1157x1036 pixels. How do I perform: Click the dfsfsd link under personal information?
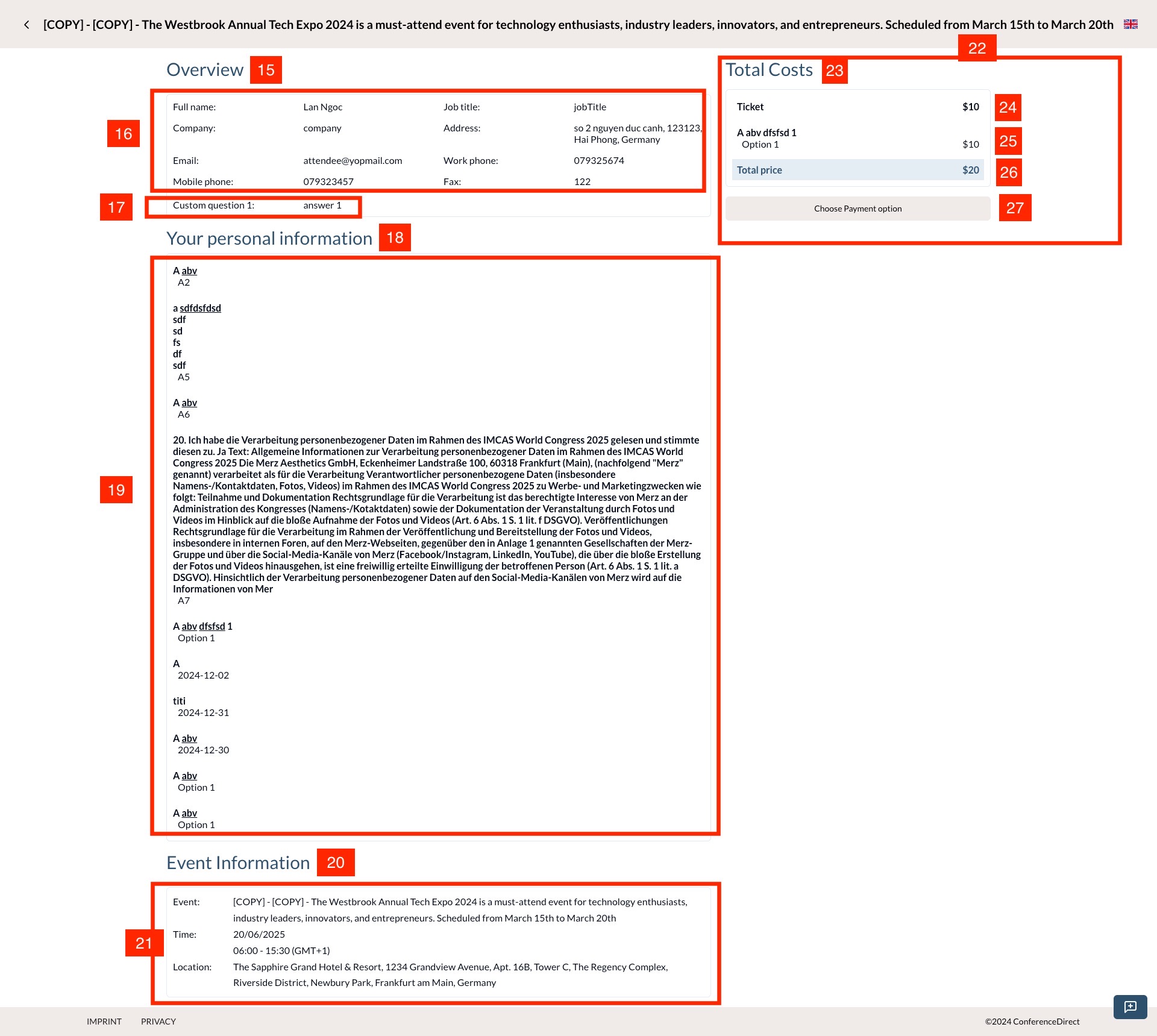pos(212,626)
